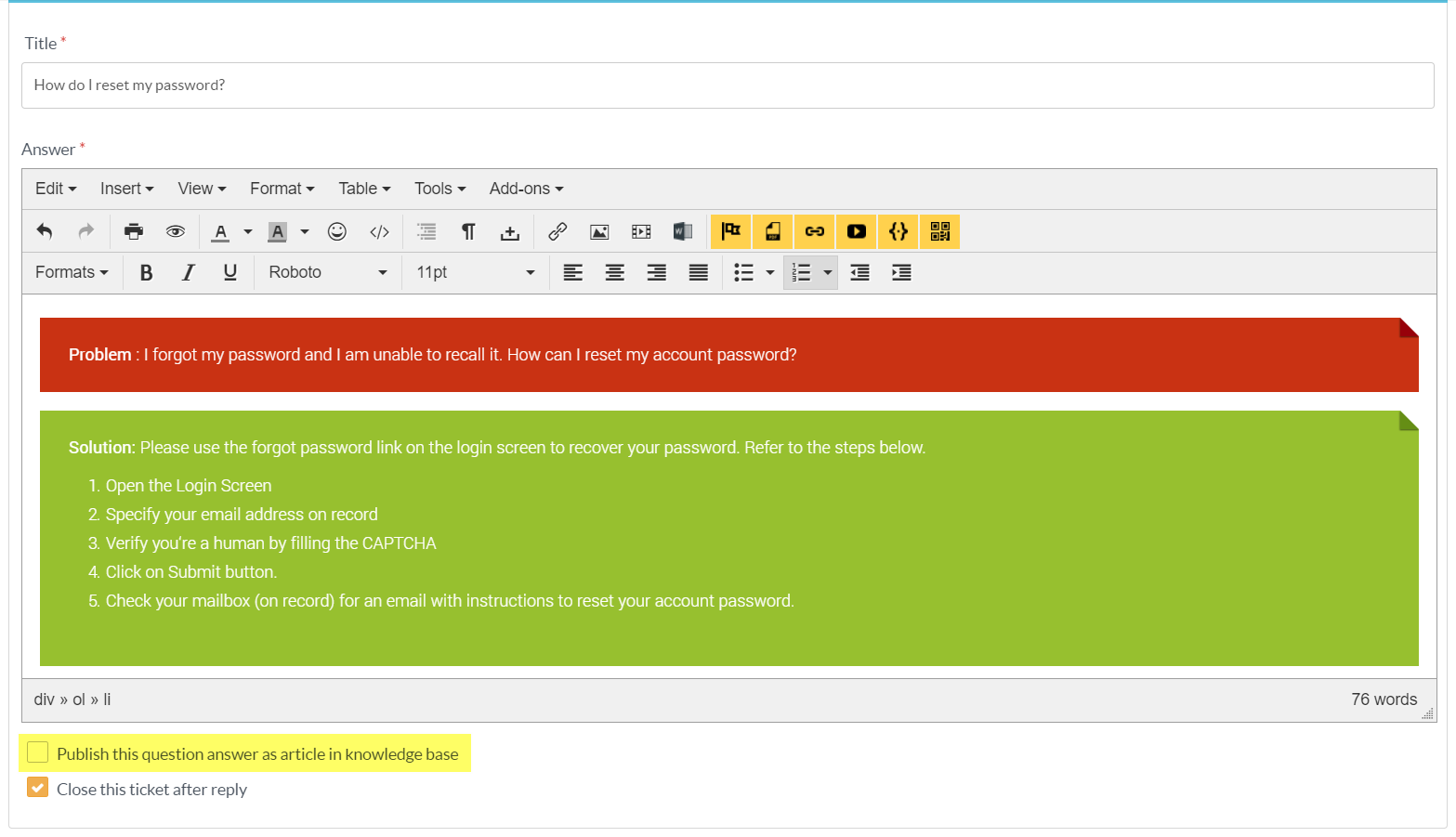Open the Insert menu
Viewport: 1456px width, 837px height.
coord(126,189)
